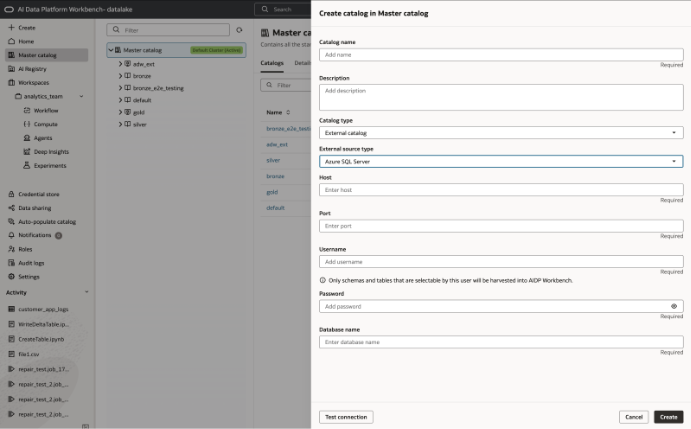This screenshot has height=429, width=691.
Task: Click the Catalog name input field
Action: click(x=501, y=55)
